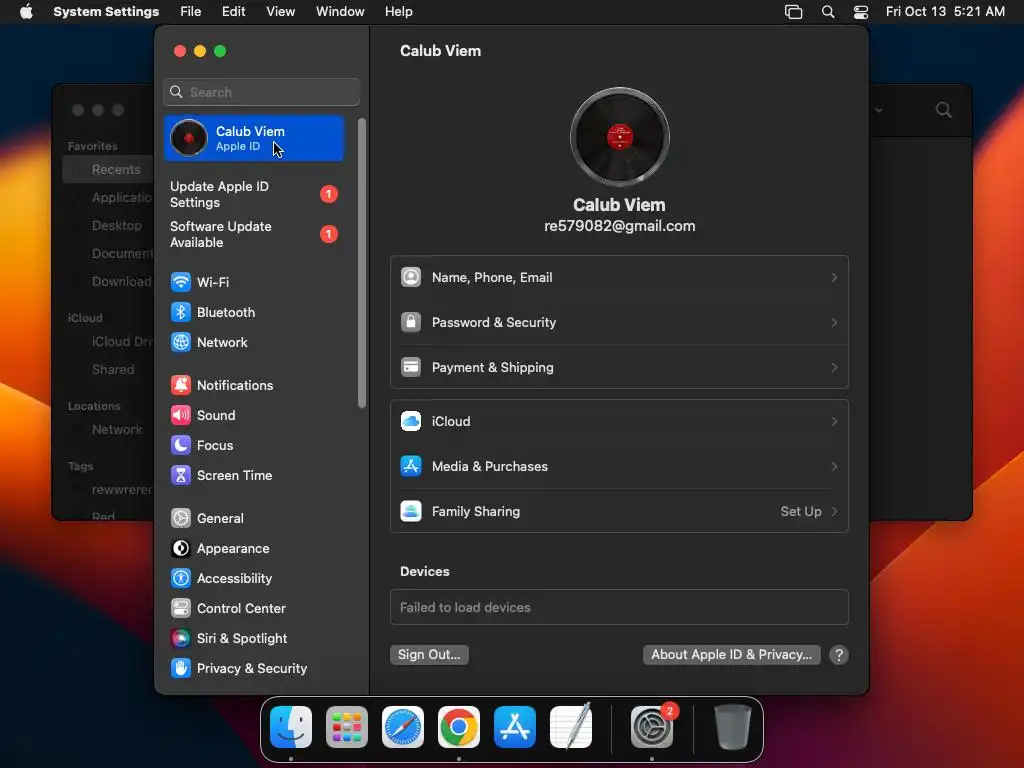
Task: Open Notifications bell icon in sidebar
Action: (x=180, y=385)
